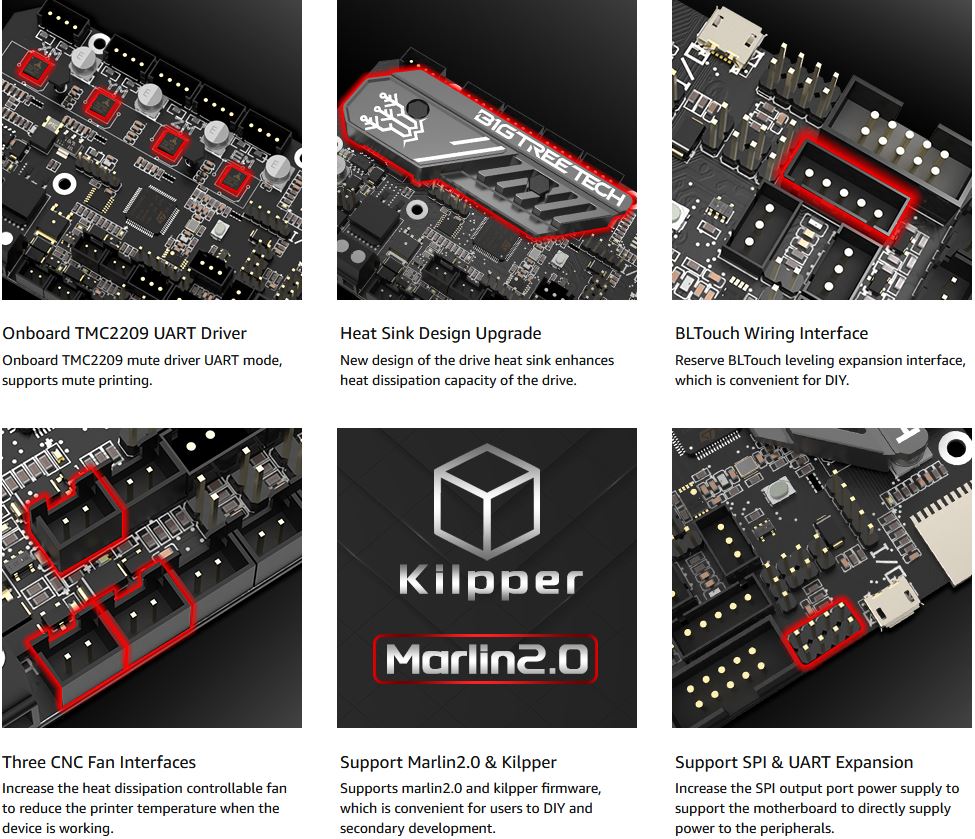Click the "Three CNC Fan Interfaces" title
Image resolution: width=975 pixels, height=839 pixels.
pyautogui.click(x=99, y=762)
